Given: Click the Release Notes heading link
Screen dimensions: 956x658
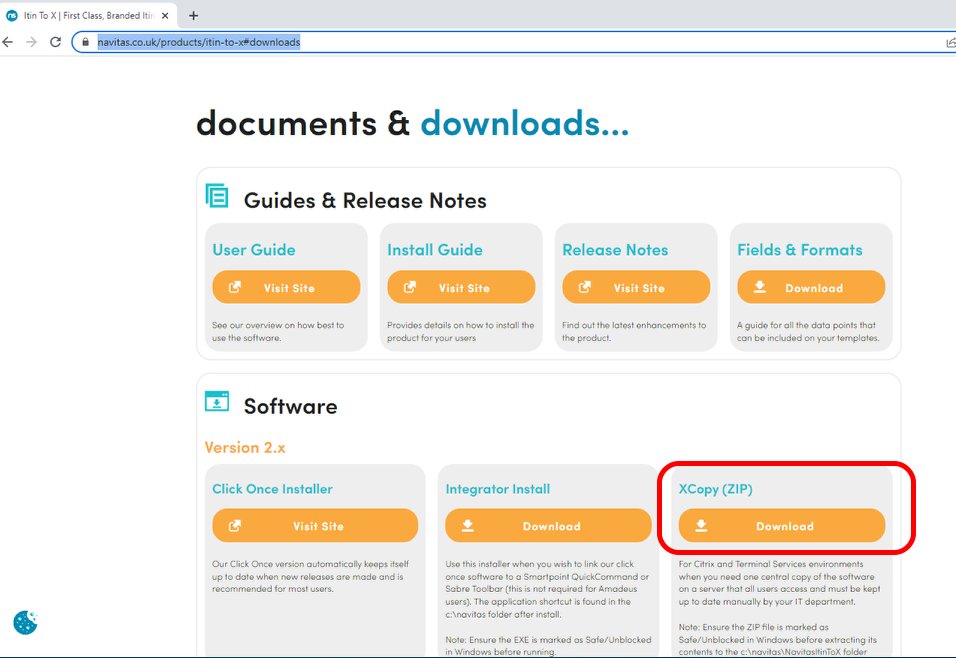Looking at the screenshot, I should coord(615,250).
